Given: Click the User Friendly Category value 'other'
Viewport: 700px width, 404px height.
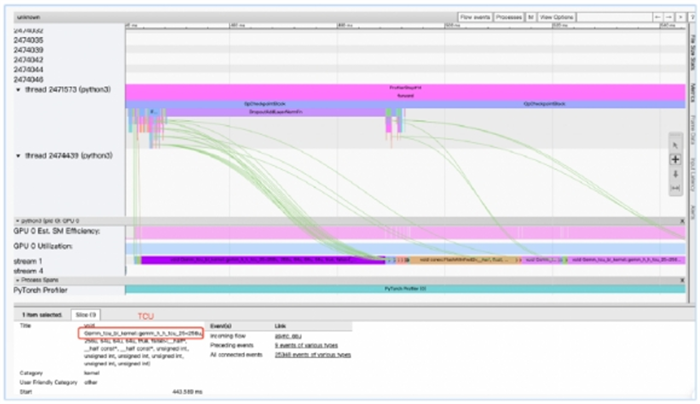Looking at the screenshot, I should click(x=91, y=383).
